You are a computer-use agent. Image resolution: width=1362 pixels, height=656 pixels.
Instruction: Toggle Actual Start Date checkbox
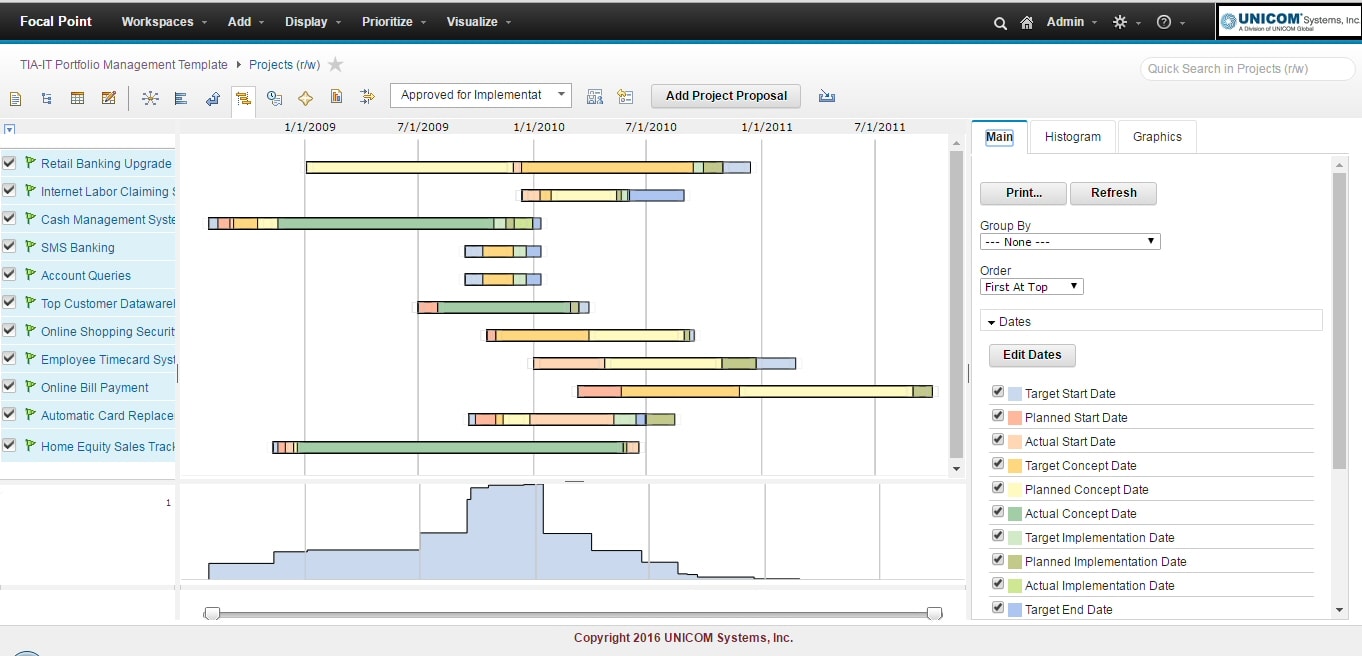[998, 440]
